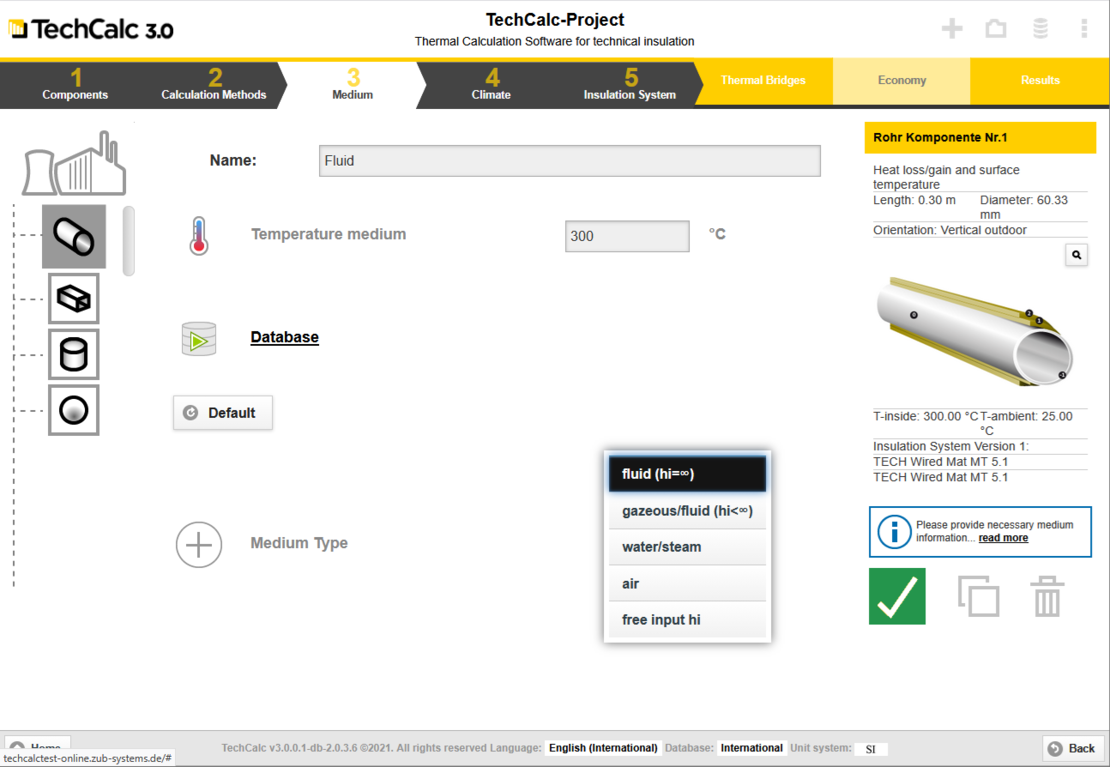
Task: Click the Orientation: Vertical outdoor text
Action: click(x=949, y=230)
